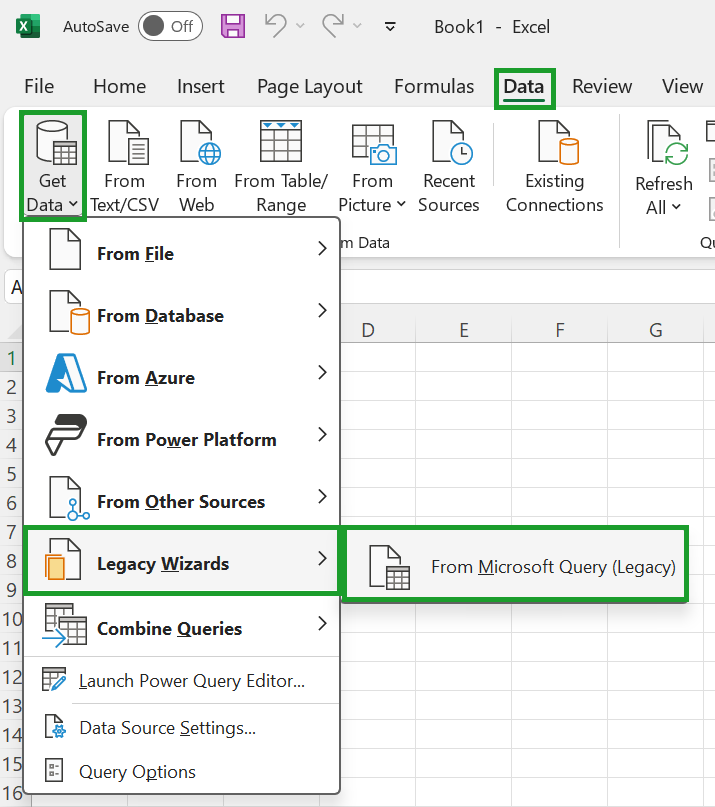
Task: Switch to the Formulas tab
Action: [x=433, y=87]
